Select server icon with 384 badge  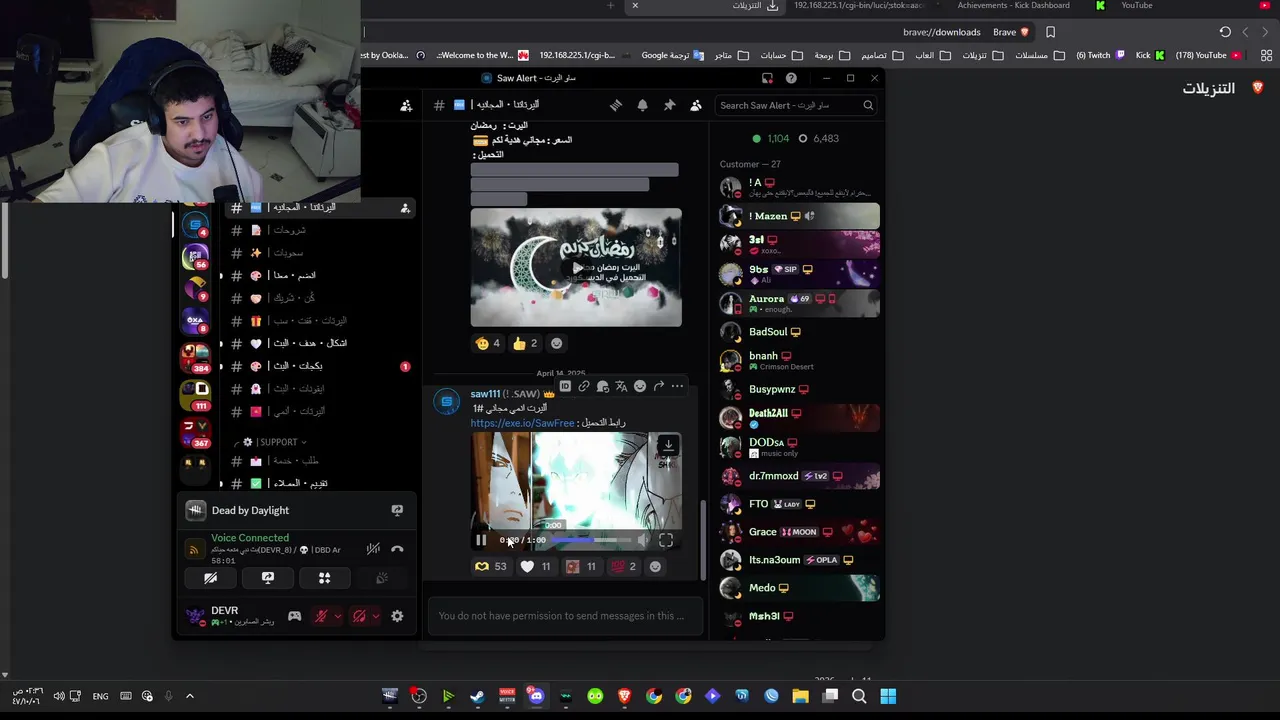[x=195, y=356]
